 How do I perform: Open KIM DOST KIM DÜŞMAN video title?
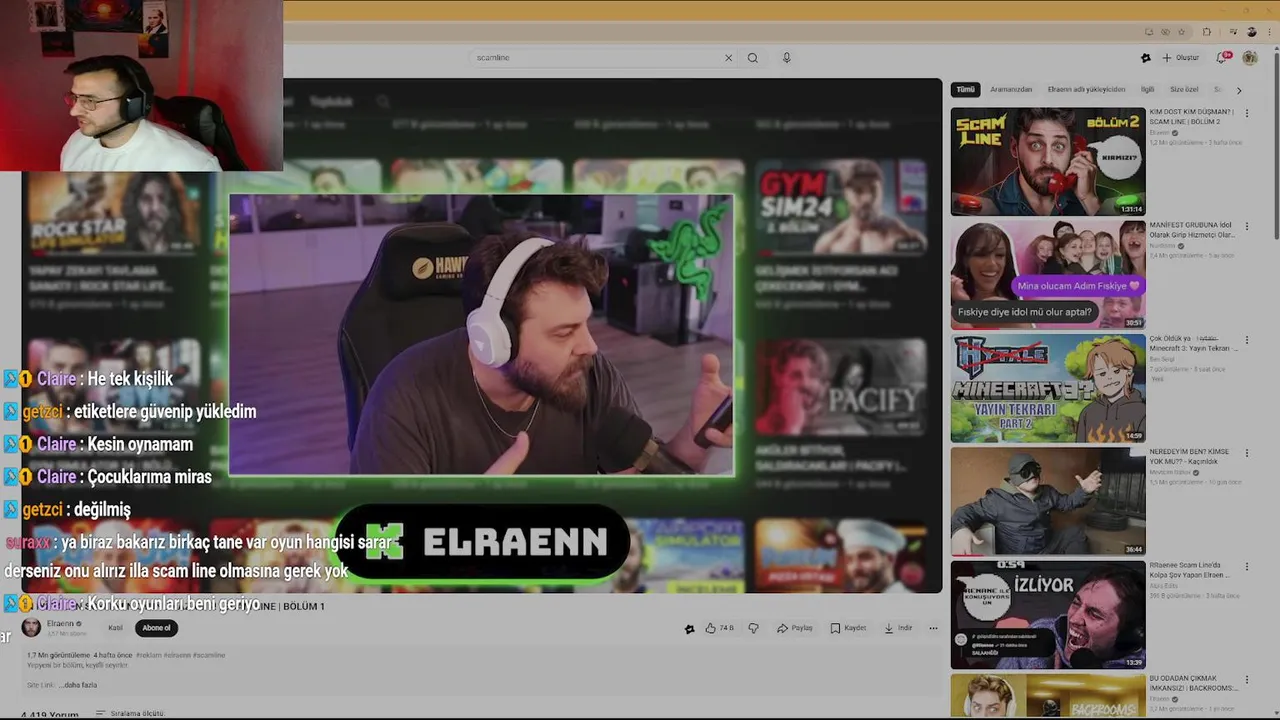click(1192, 116)
